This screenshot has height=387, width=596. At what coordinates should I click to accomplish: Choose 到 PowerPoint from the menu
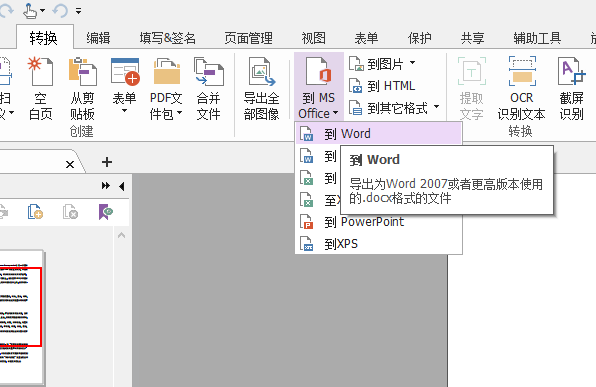click(379, 222)
